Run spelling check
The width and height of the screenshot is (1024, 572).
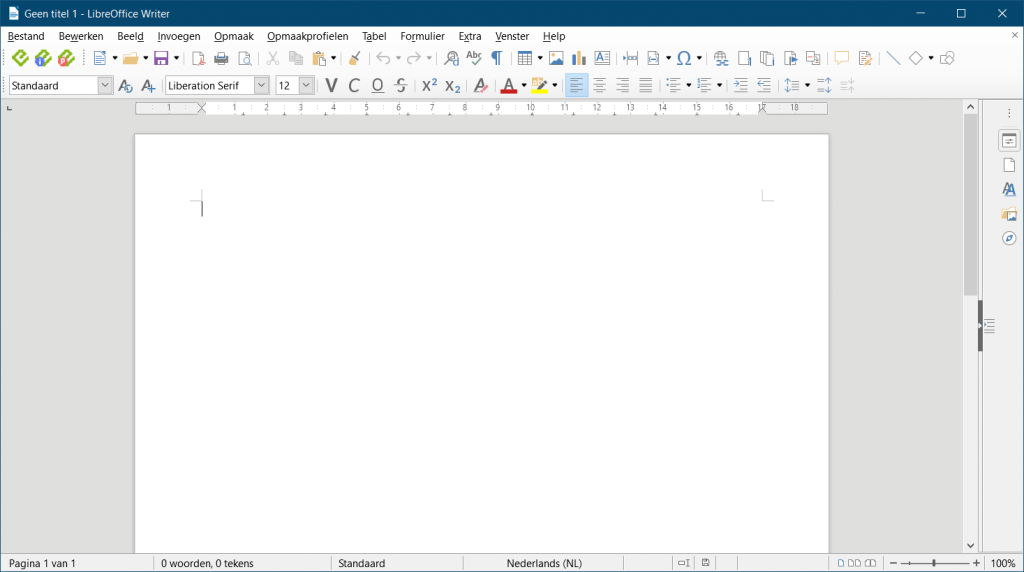click(474, 59)
